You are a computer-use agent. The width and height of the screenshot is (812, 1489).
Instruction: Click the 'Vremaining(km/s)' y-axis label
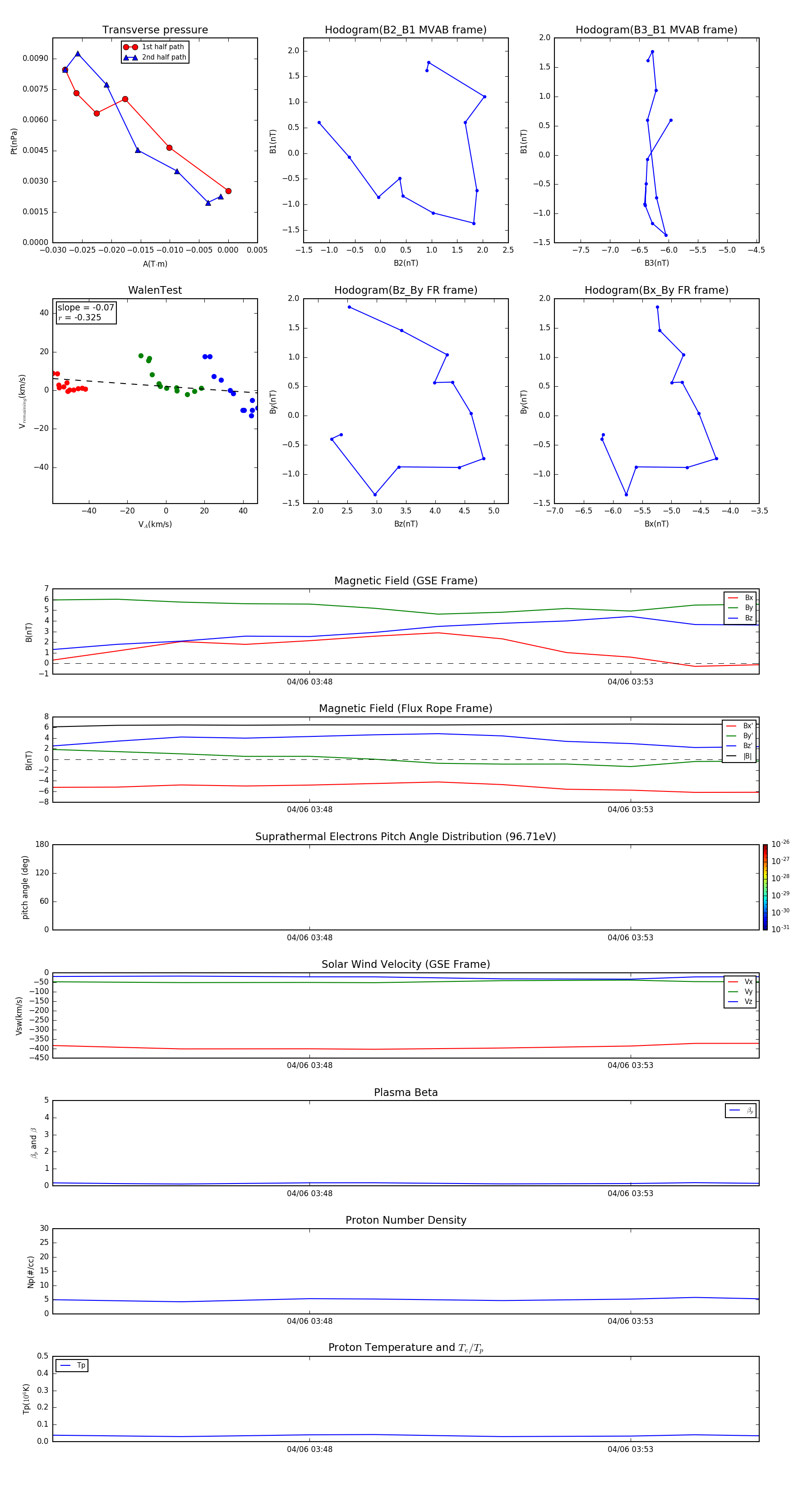22,401
